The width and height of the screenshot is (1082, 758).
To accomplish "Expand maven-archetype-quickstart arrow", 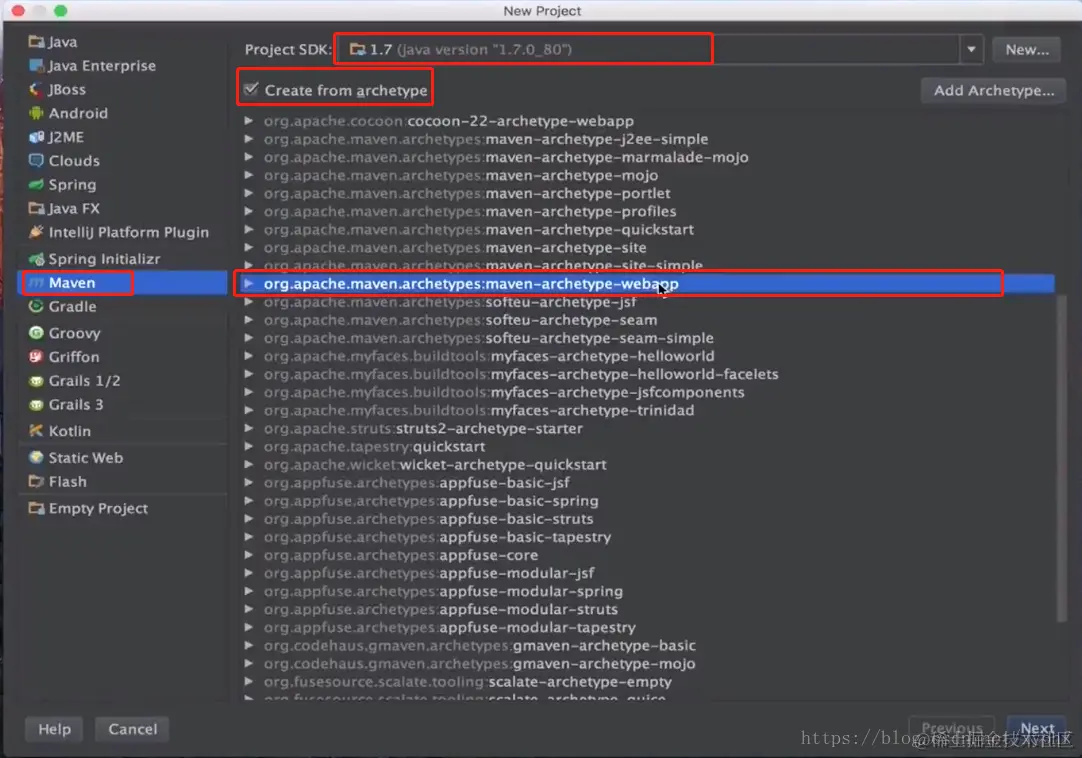I will pyautogui.click(x=248, y=229).
